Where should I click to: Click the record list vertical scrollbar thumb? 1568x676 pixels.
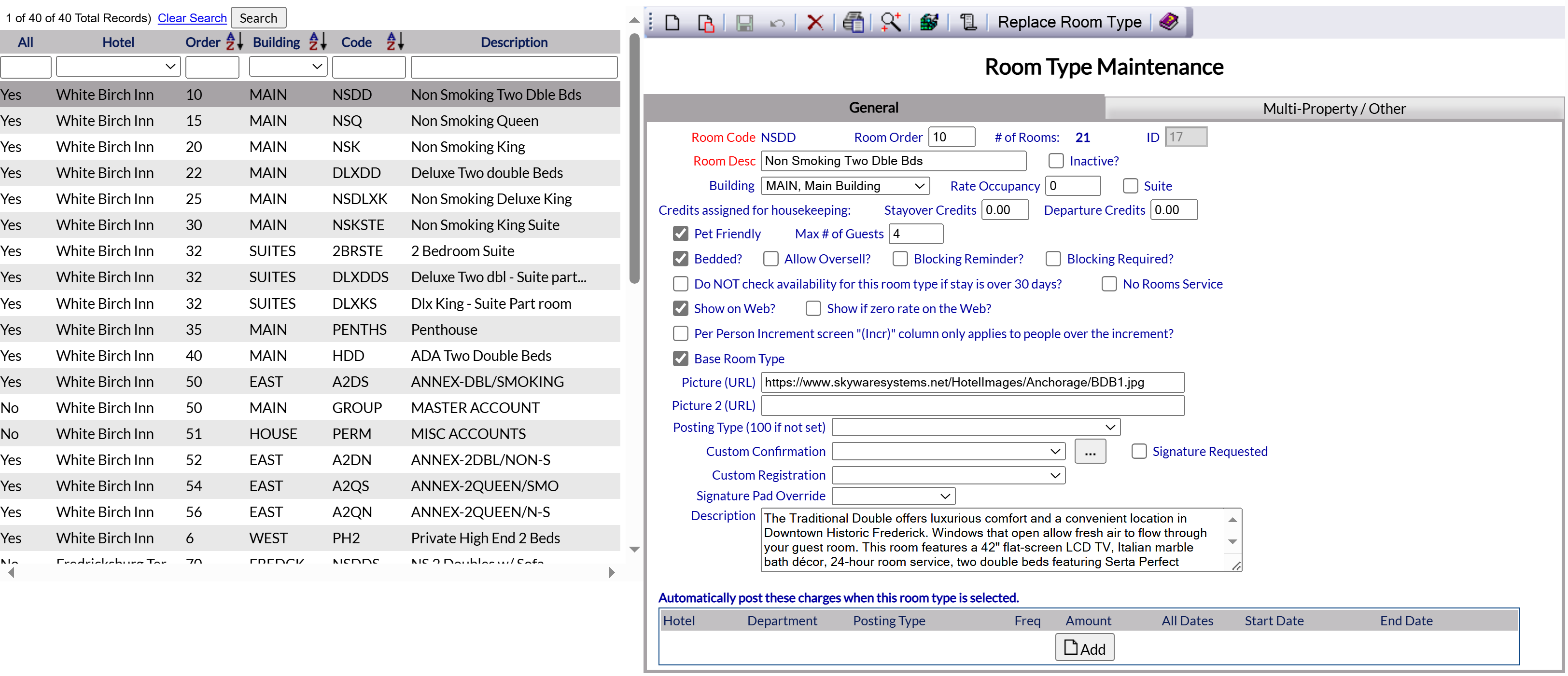point(634,158)
